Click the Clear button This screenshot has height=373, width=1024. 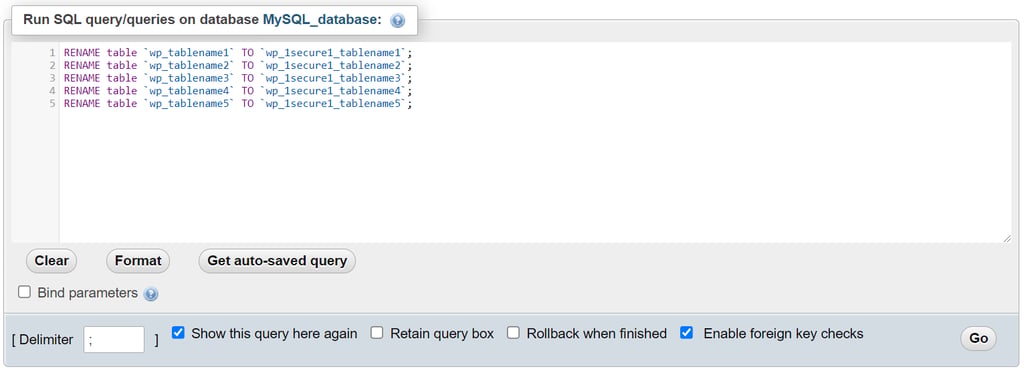coord(52,261)
